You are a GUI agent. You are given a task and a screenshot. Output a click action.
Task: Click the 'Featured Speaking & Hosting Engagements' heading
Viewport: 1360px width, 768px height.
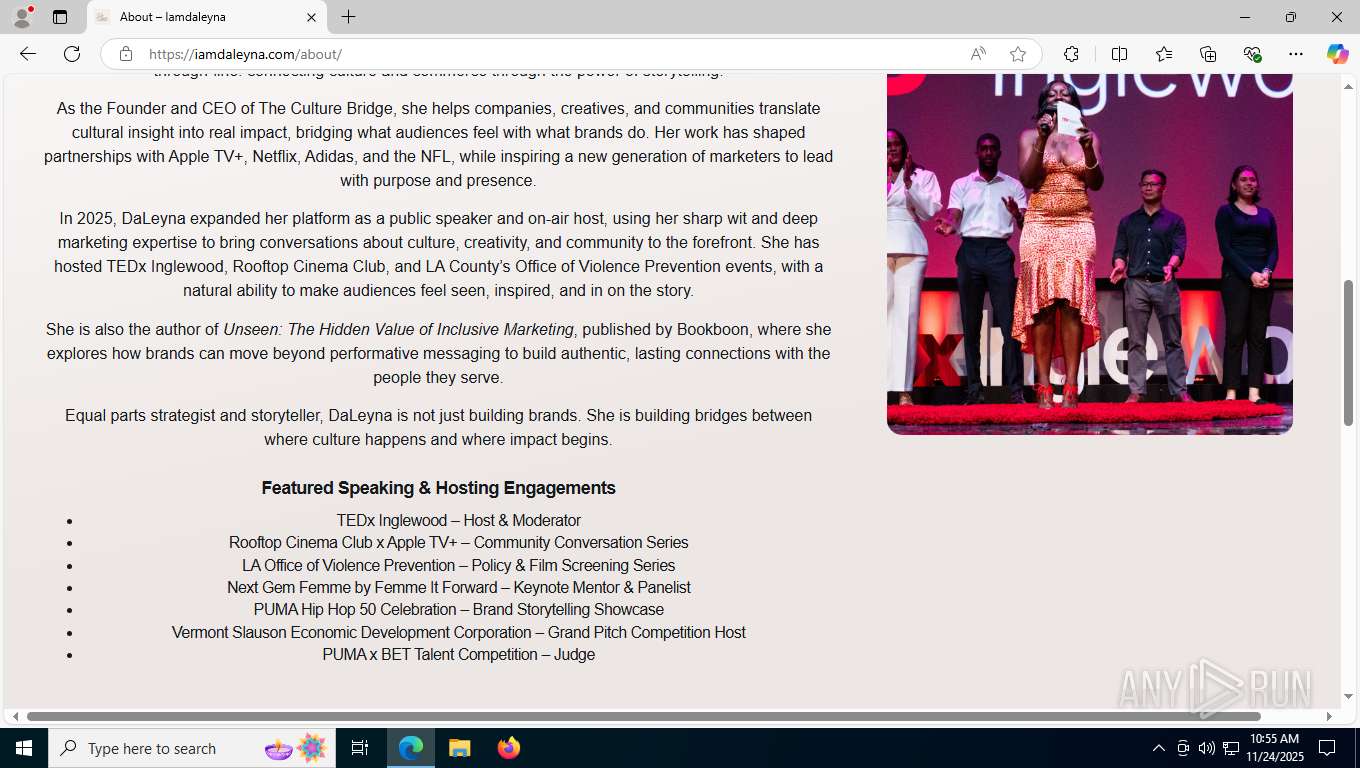439,488
